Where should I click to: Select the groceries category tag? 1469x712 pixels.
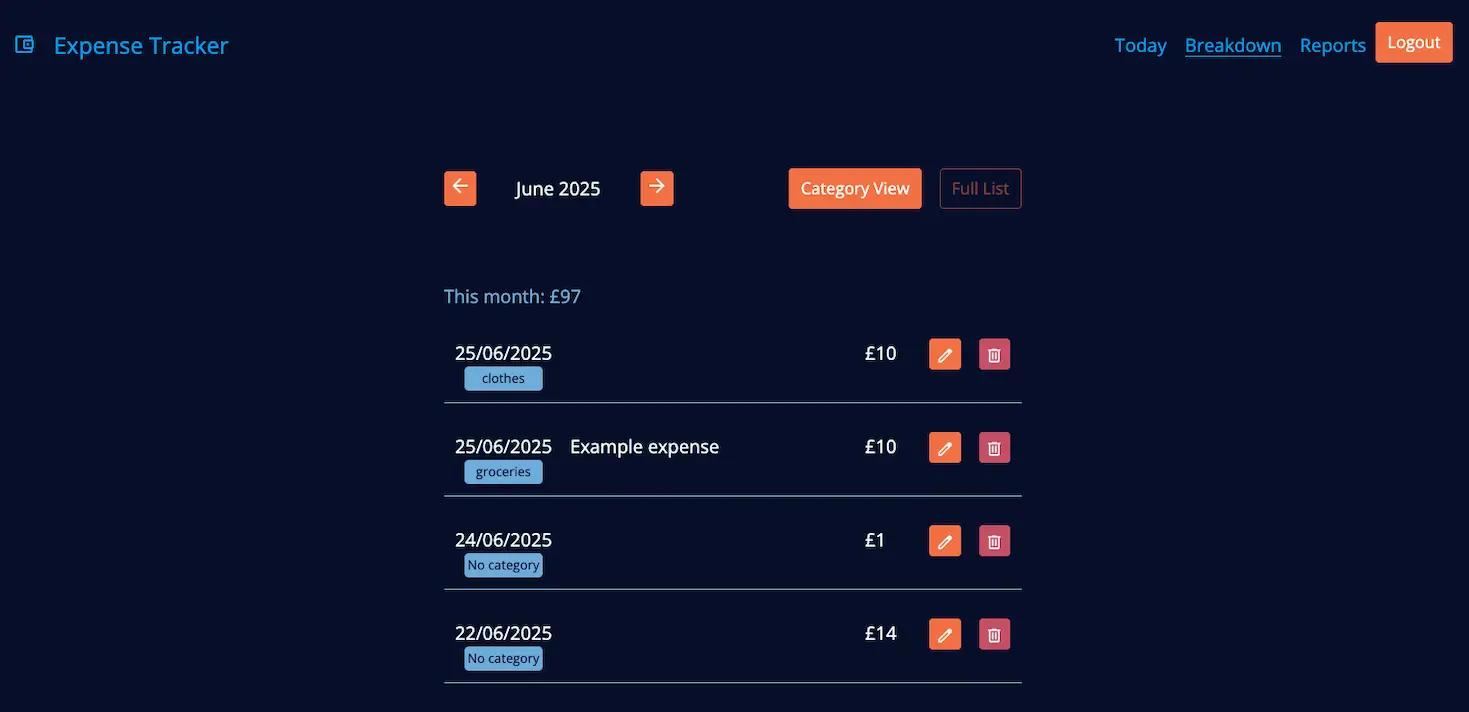coord(503,471)
